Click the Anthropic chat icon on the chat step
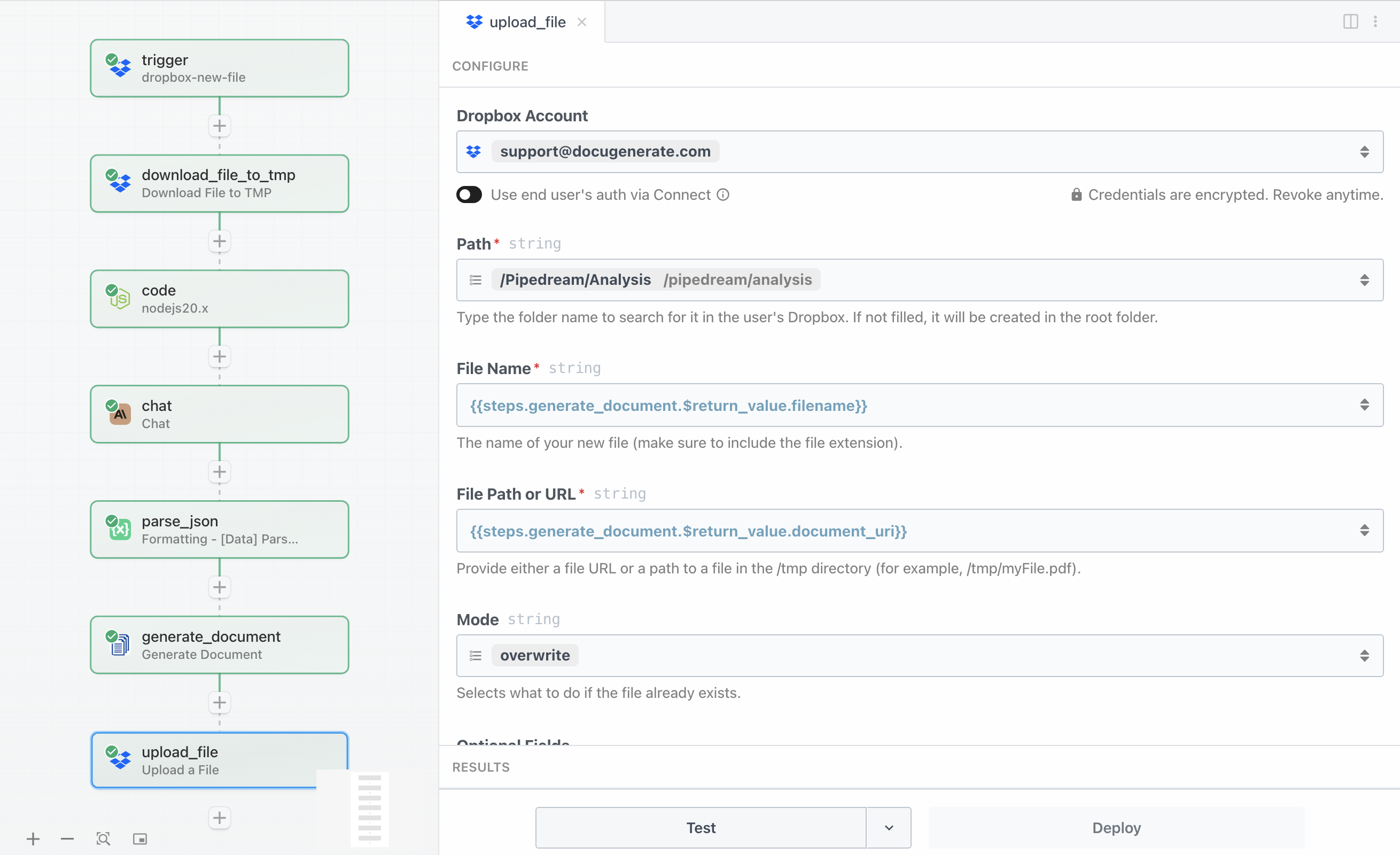The image size is (1400, 855). click(x=119, y=414)
